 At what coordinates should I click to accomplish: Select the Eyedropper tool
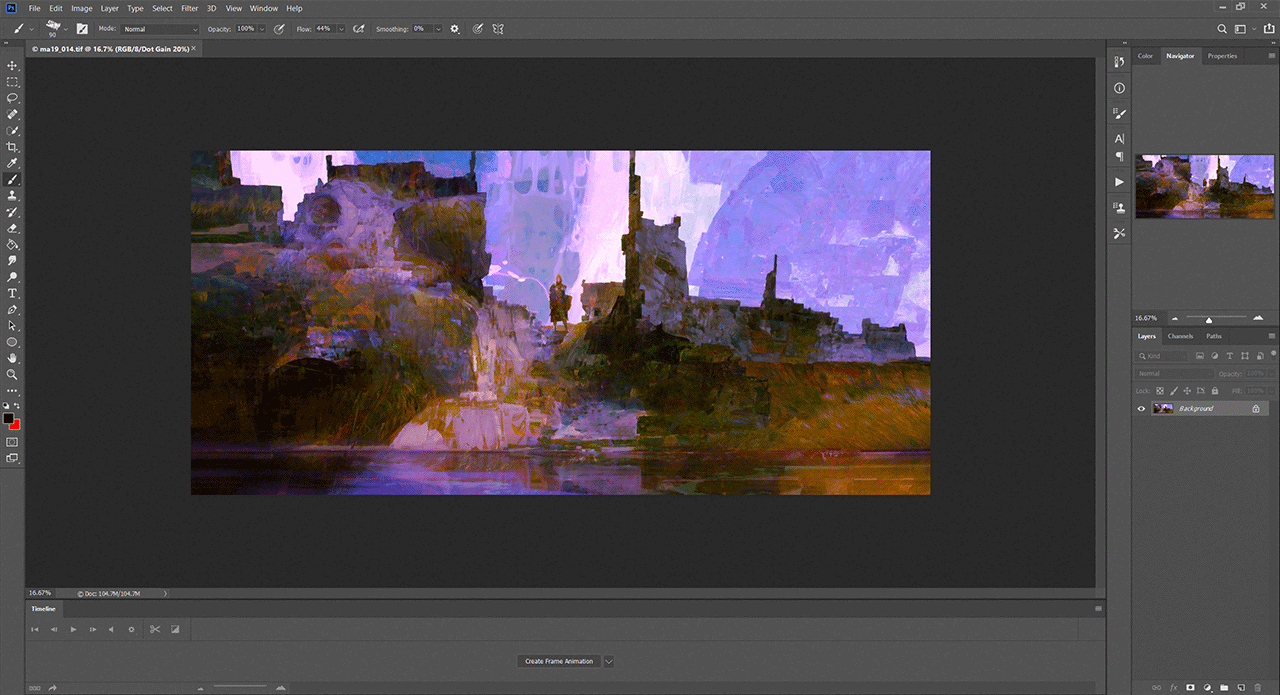(12, 163)
